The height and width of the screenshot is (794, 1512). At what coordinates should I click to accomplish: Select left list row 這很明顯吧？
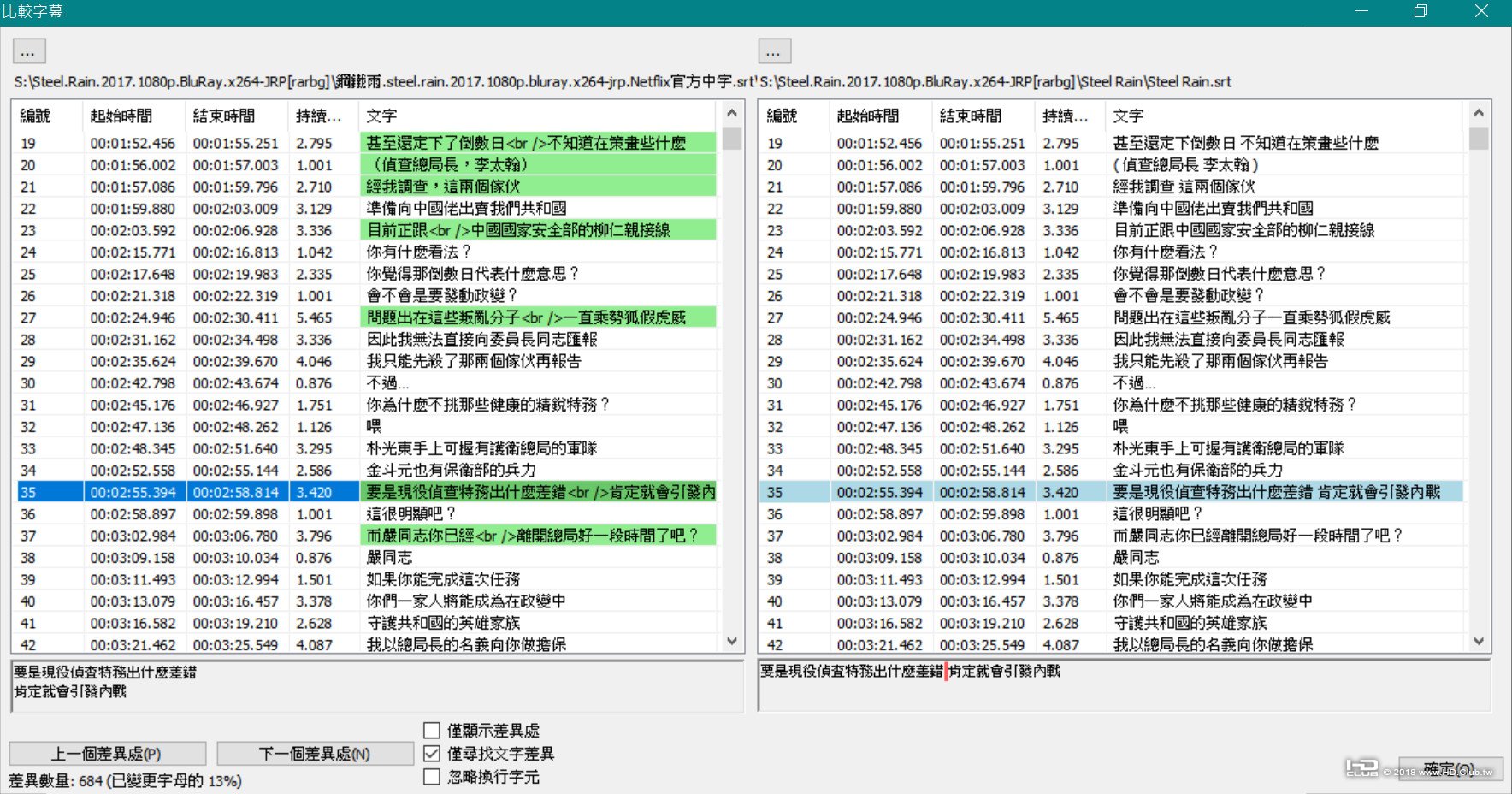pos(365,514)
